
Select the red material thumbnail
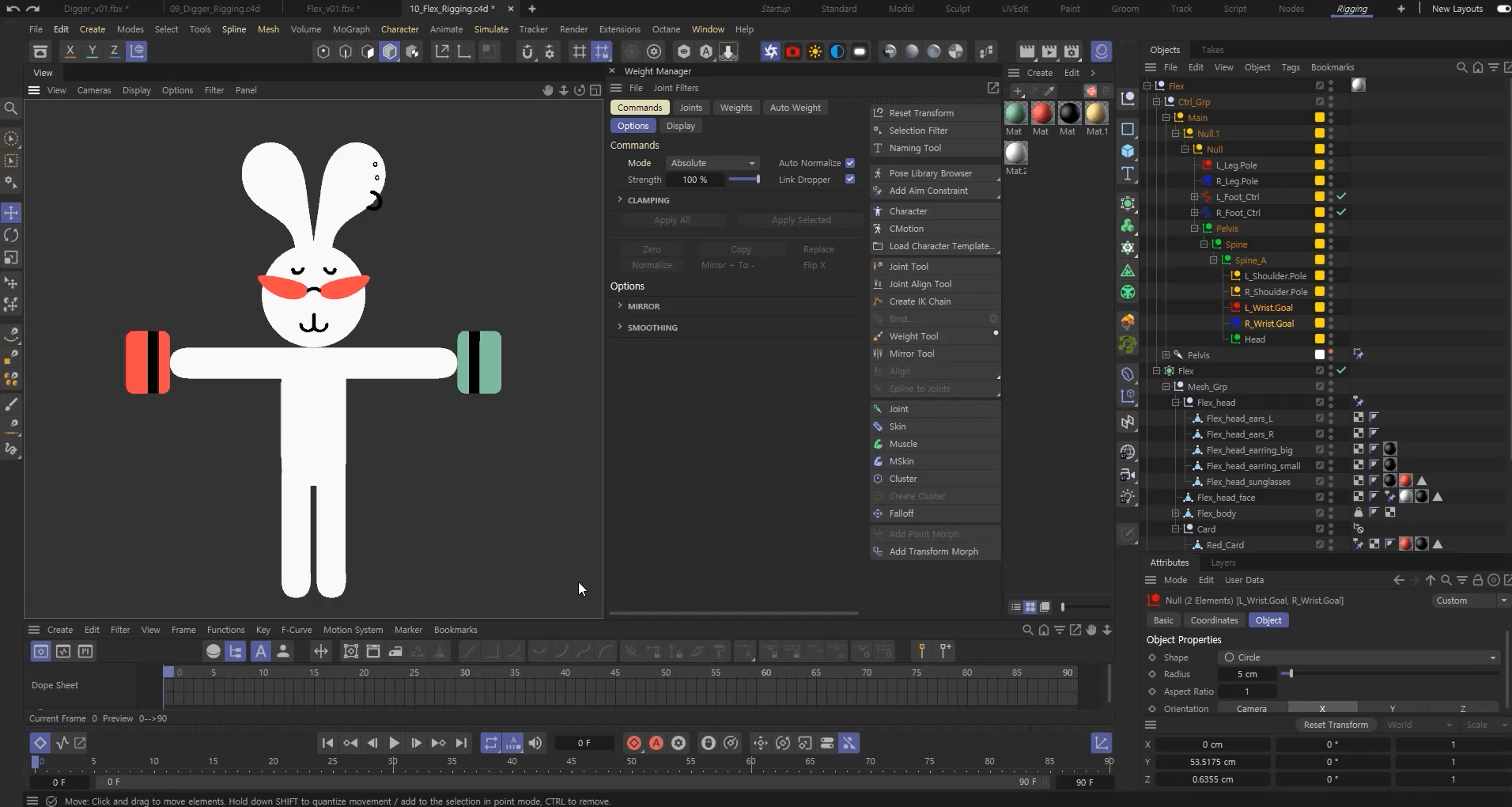click(x=1041, y=114)
